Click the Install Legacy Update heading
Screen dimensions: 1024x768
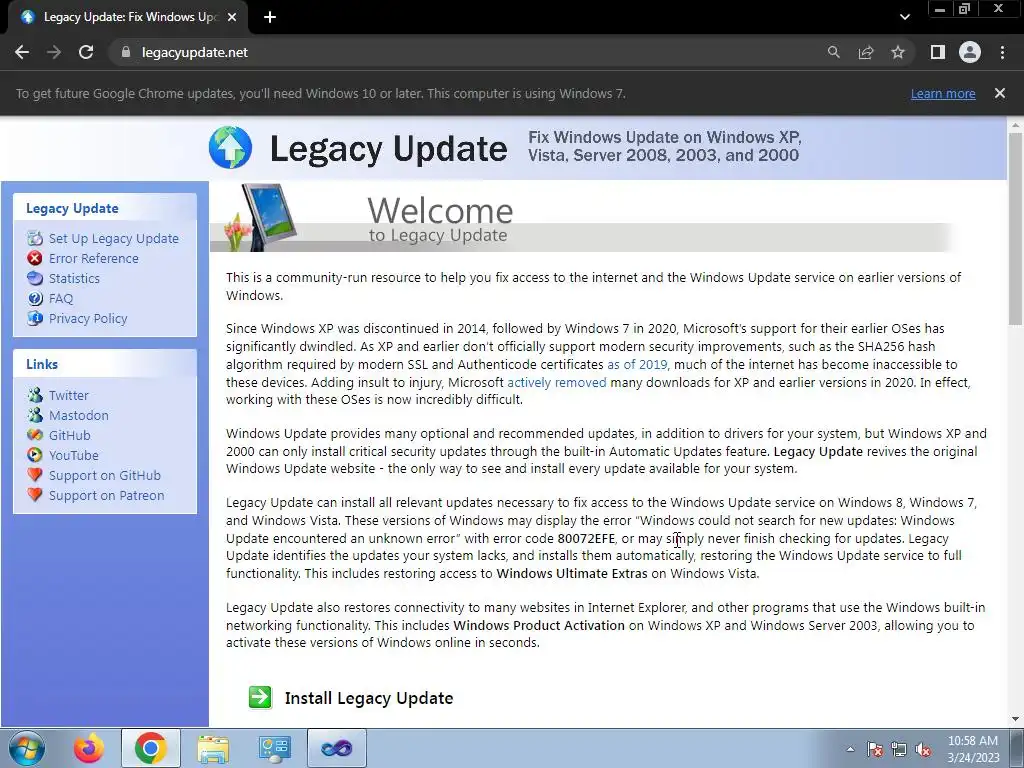[369, 698]
